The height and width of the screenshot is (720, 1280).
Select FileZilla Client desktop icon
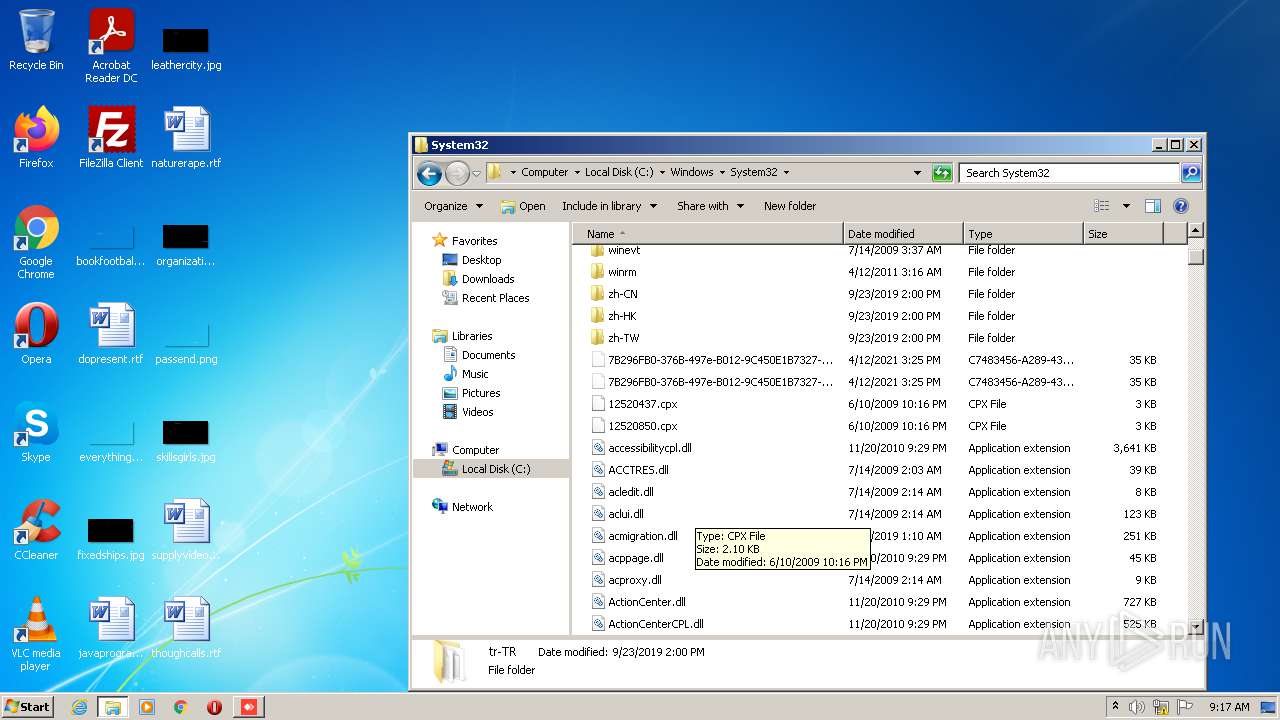point(111,138)
